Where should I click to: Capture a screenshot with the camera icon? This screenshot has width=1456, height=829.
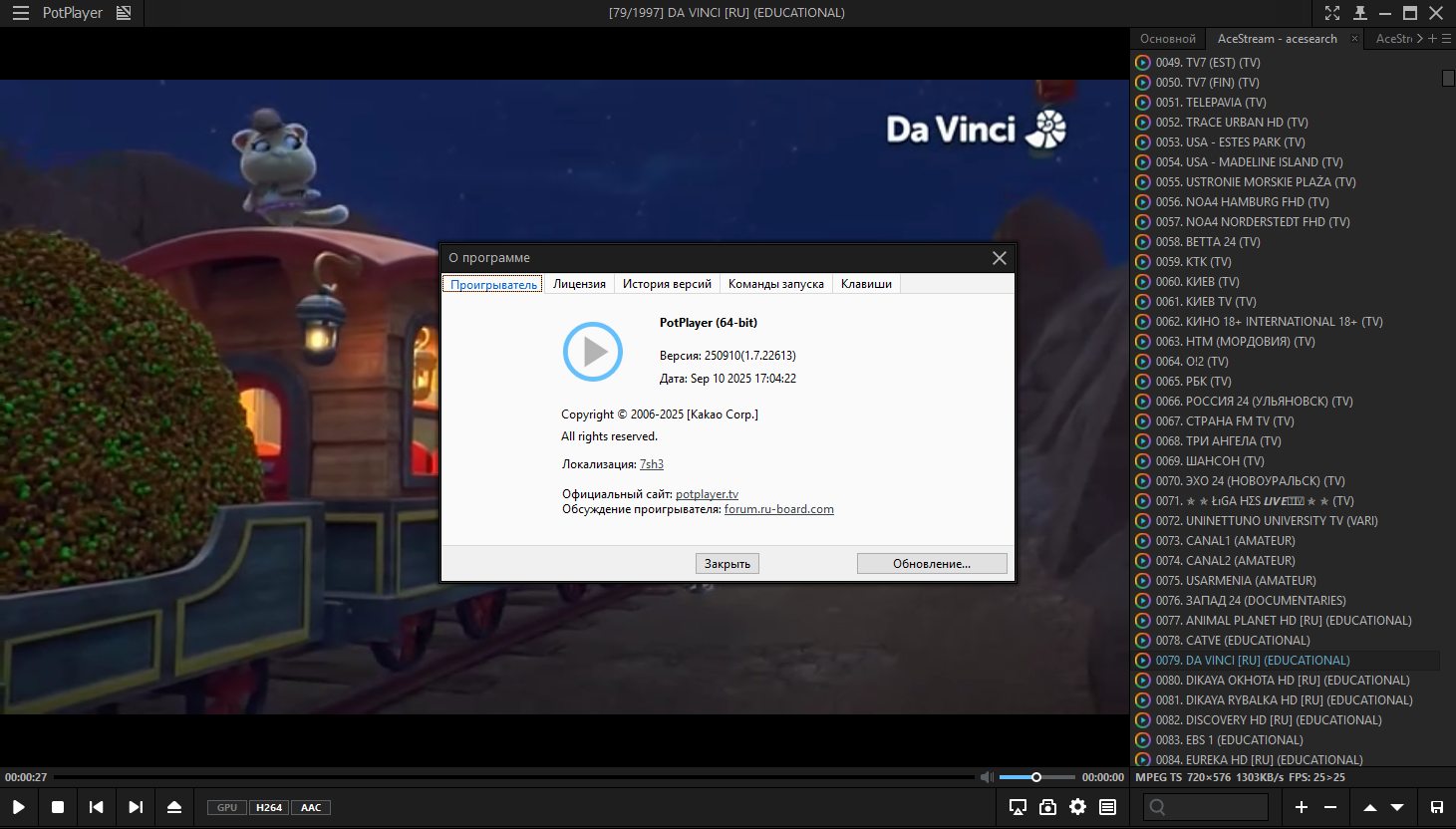[1047, 807]
